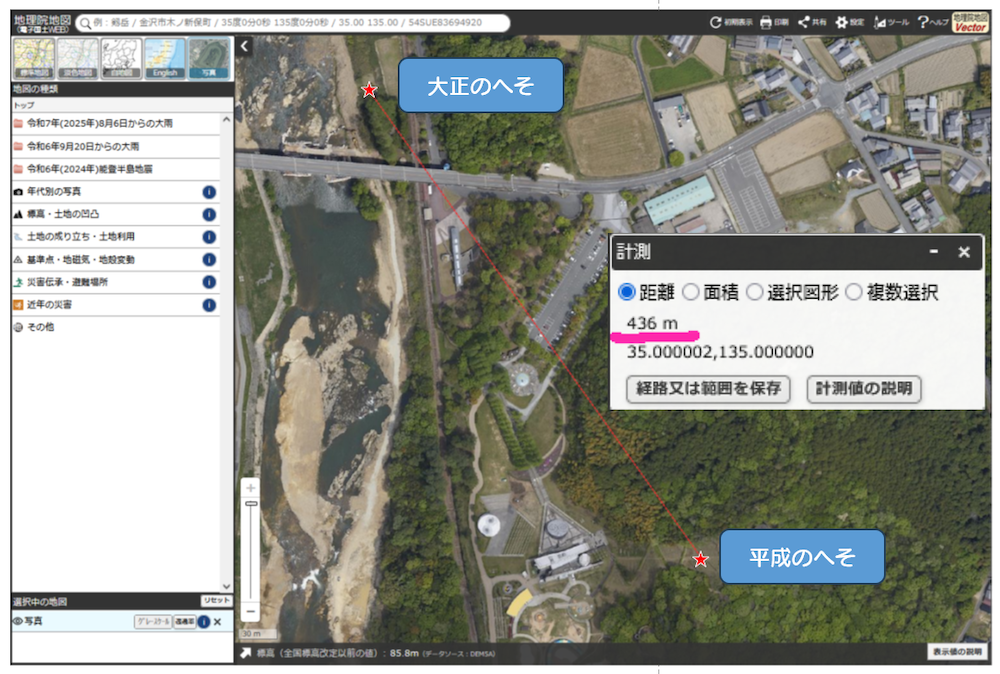Switch to the 標準地図 base map

click(33, 59)
